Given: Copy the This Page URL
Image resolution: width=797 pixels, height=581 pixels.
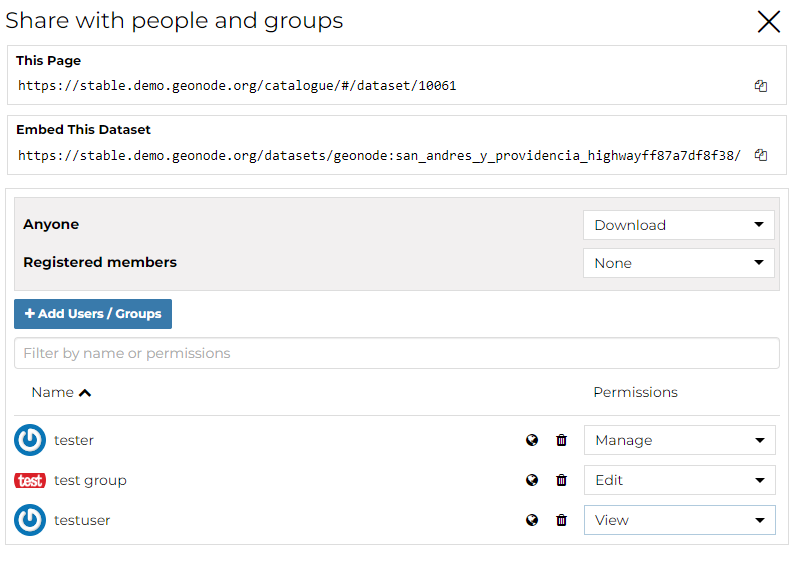Looking at the screenshot, I should click(760, 86).
